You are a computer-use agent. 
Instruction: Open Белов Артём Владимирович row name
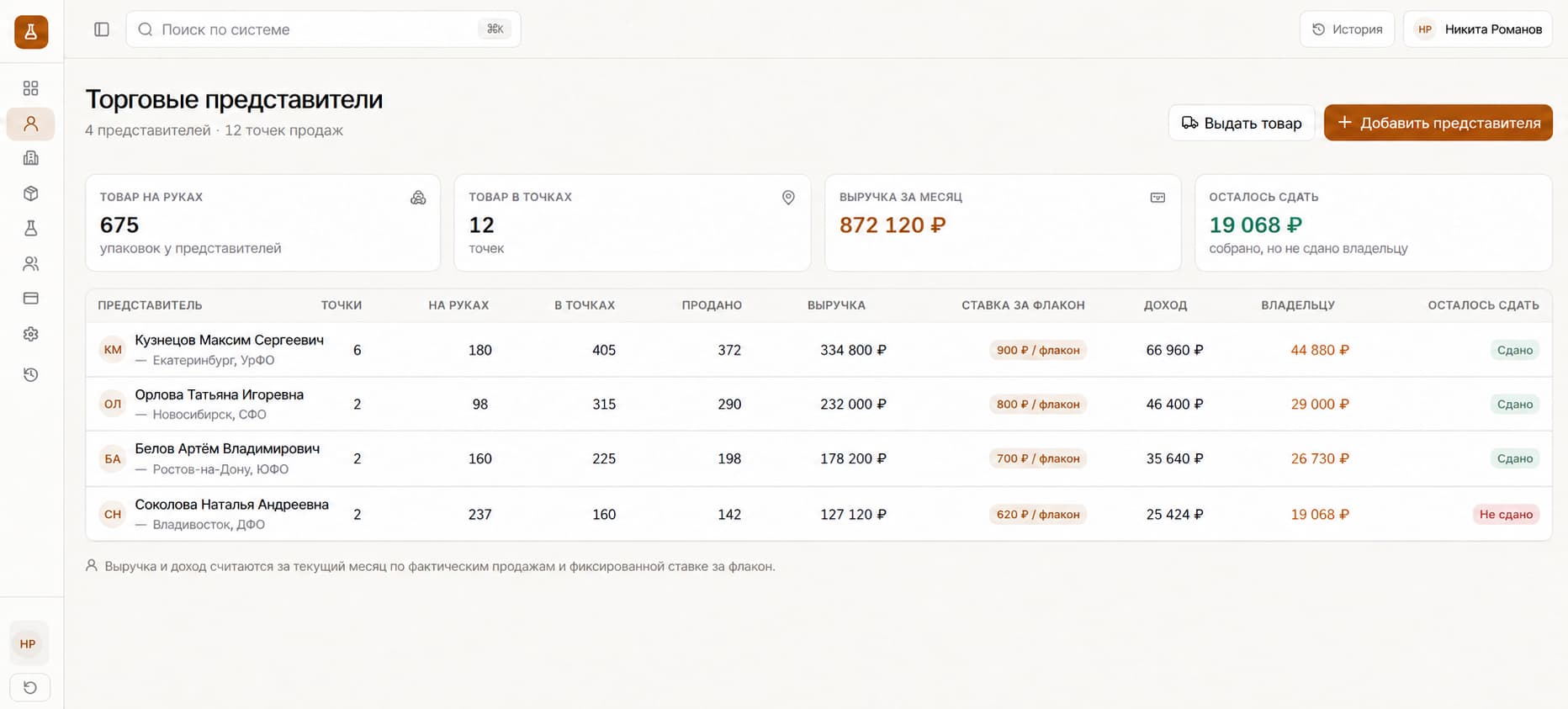coord(227,448)
